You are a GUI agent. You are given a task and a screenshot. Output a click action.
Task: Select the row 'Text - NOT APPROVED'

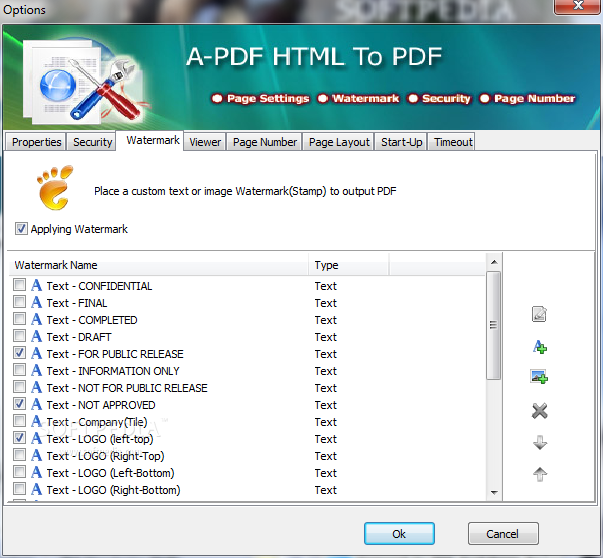[247, 405]
